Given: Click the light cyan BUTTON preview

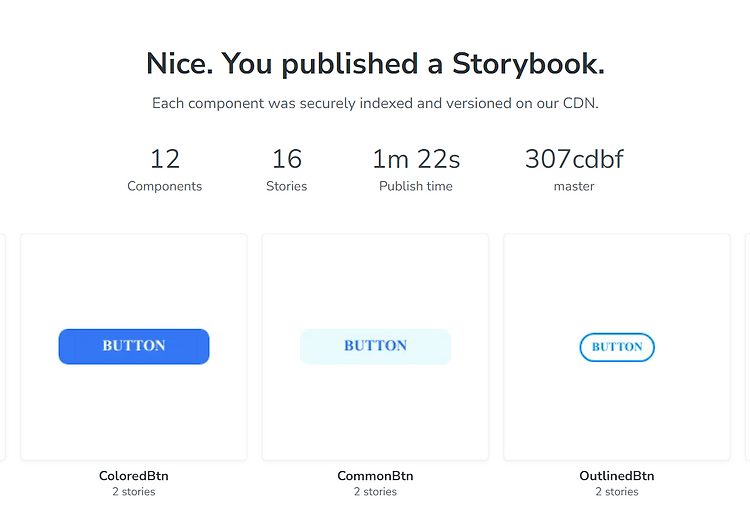Looking at the screenshot, I should pos(375,346).
